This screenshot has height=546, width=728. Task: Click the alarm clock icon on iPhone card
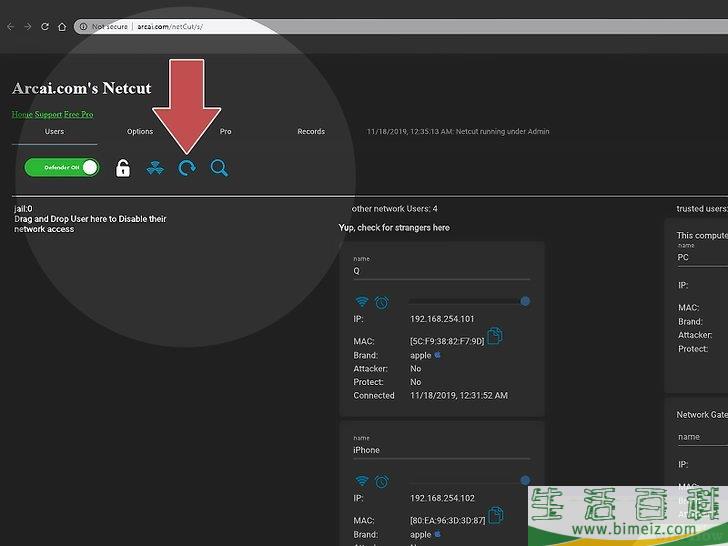tap(382, 481)
